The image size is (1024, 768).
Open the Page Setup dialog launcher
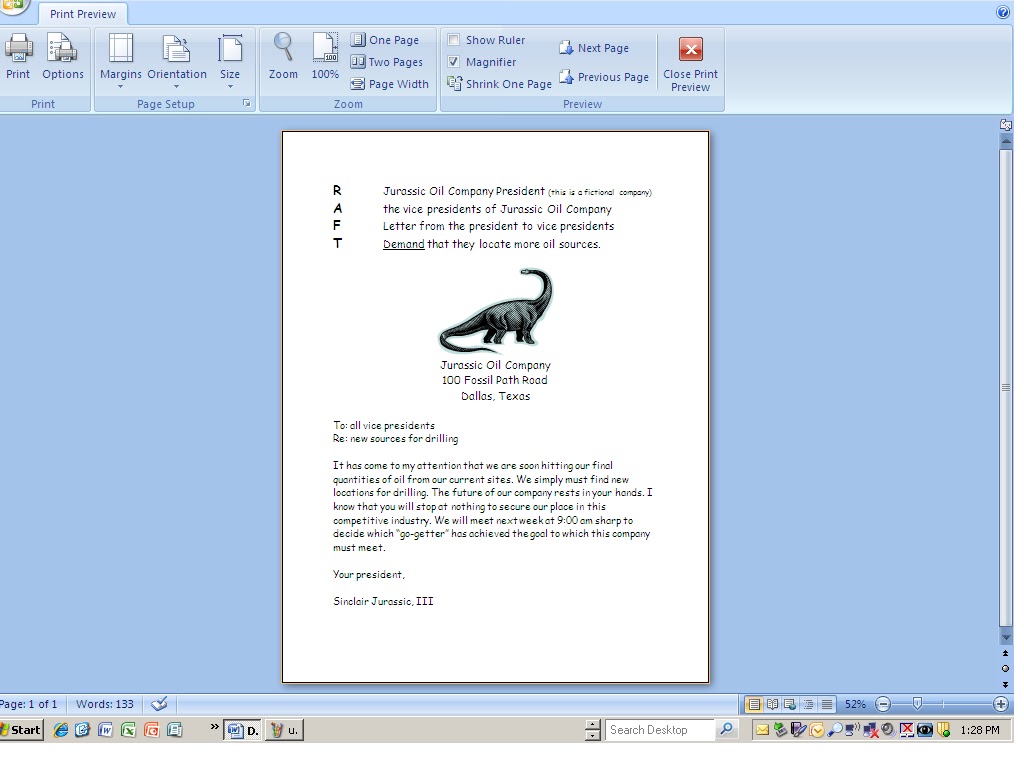pyautogui.click(x=247, y=103)
